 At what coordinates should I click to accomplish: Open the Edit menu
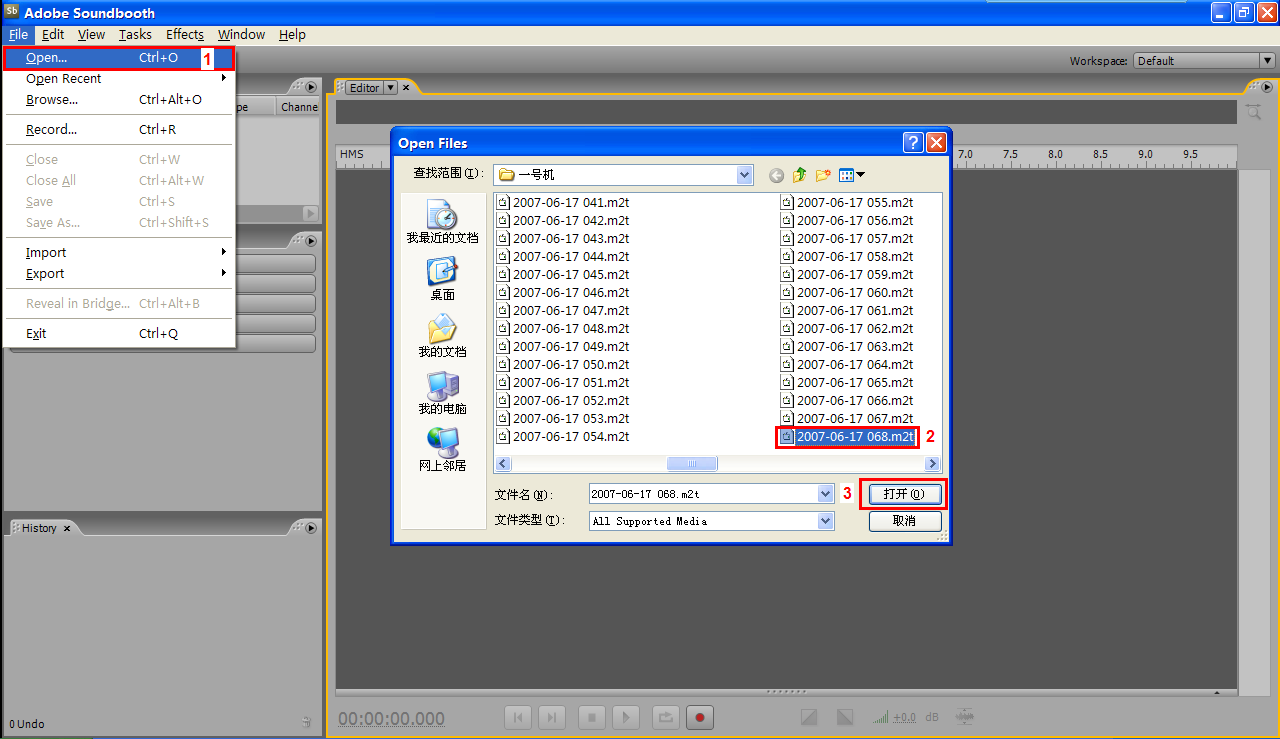pyautogui.click(x=53, y=34)
